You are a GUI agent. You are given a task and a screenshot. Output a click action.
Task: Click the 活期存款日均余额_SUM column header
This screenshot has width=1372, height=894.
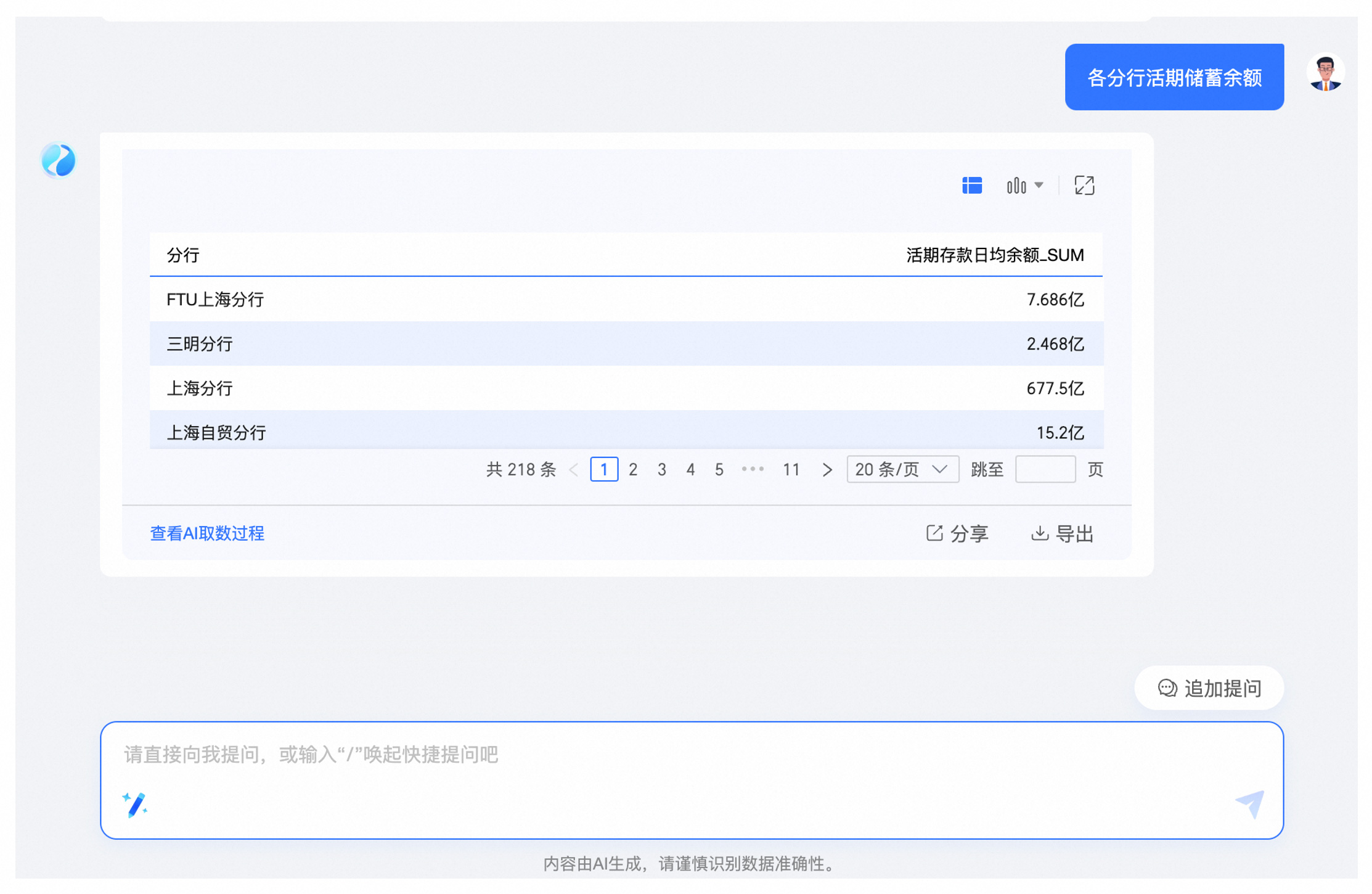pos(994,255)
